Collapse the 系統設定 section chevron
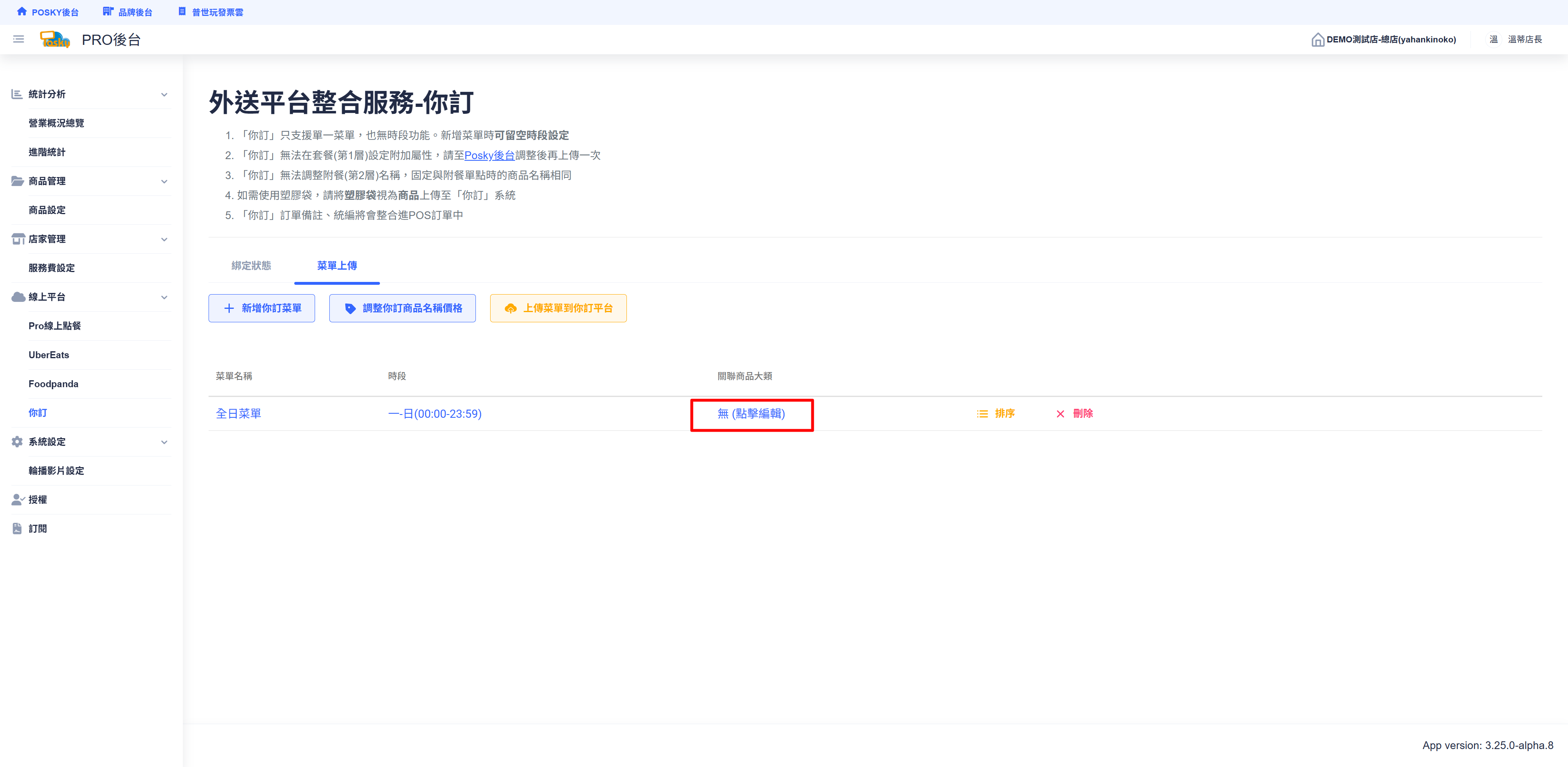1568x767 pixels. point(164,441)
